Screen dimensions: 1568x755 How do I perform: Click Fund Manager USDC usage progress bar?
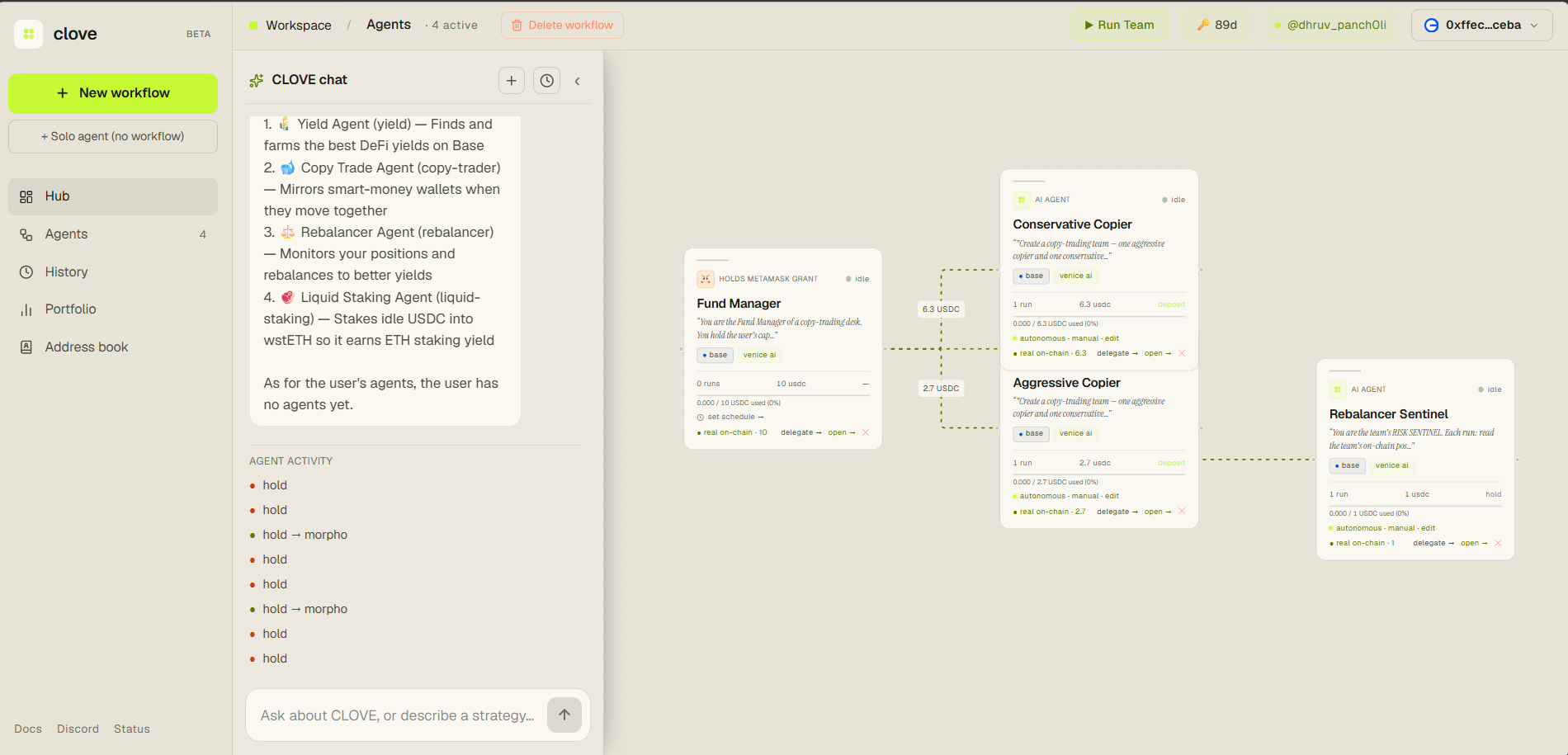pos(783,395)
